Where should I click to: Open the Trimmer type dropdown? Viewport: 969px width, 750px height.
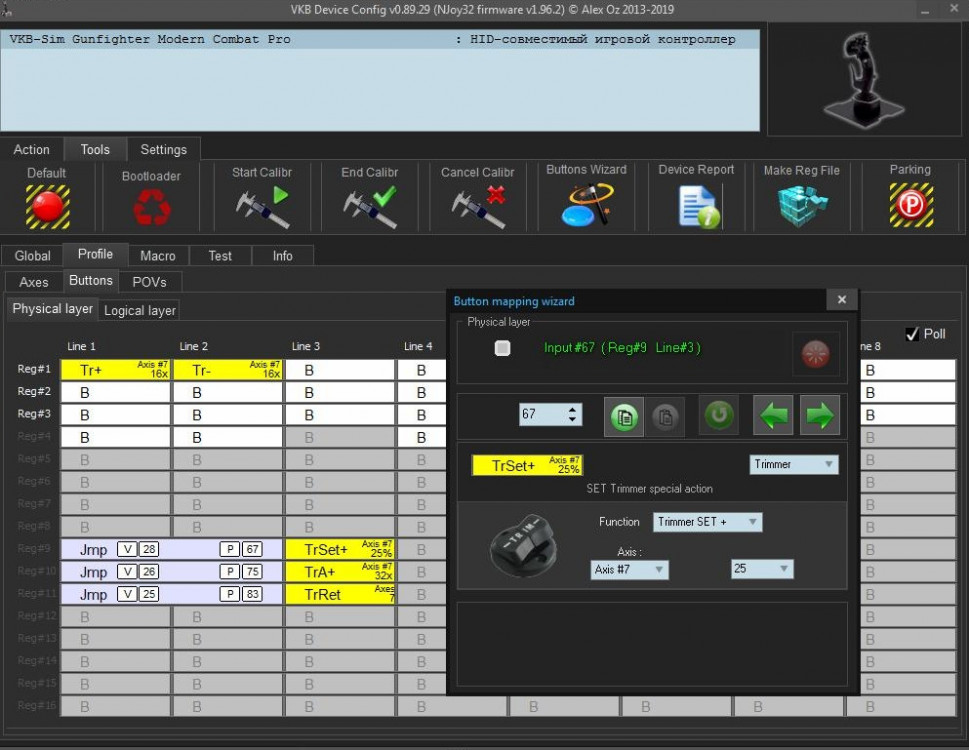(x=794, y=465)
